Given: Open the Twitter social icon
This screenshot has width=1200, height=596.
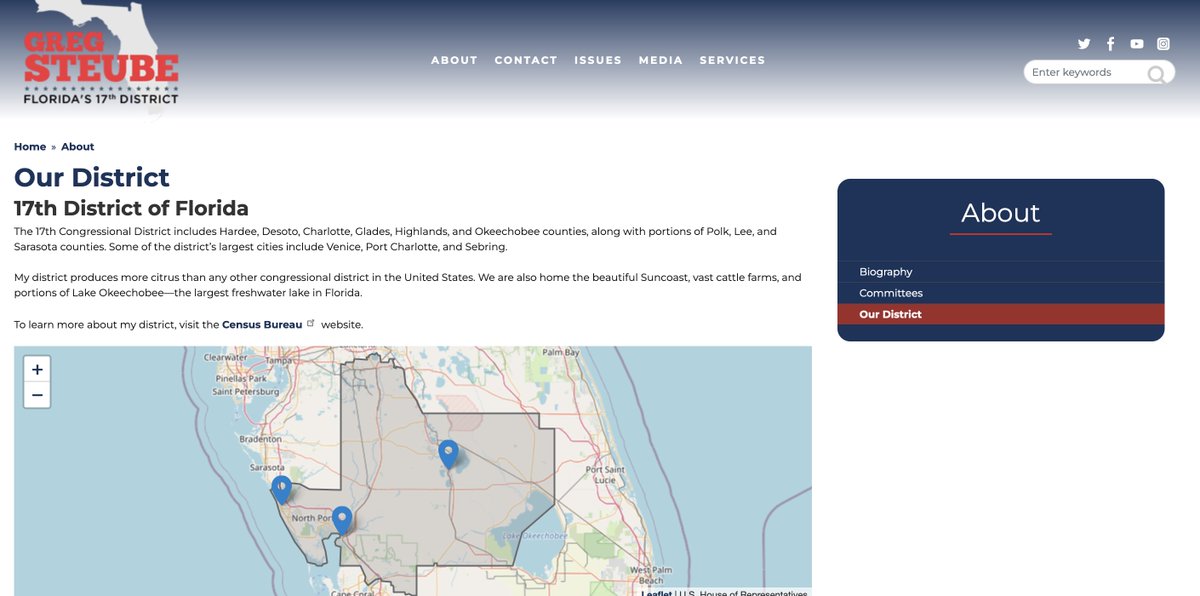Looking at the screenshot, I should click(x=1084, y=44).
